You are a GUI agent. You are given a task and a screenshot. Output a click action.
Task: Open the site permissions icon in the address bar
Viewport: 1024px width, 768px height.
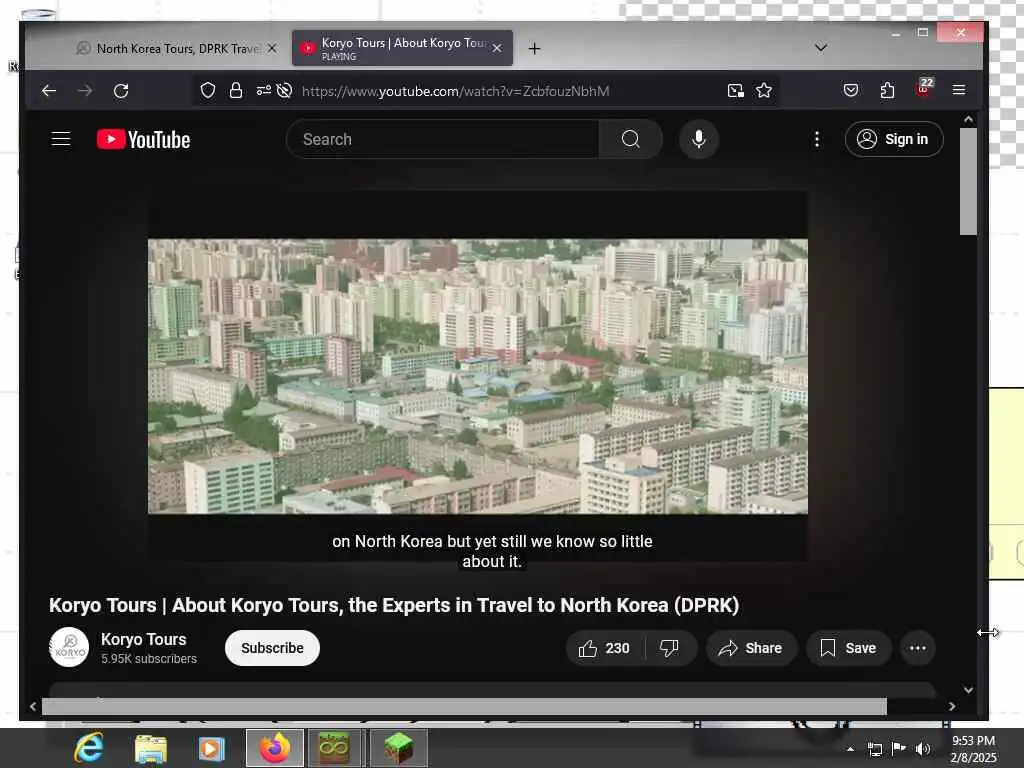(264, 90)
